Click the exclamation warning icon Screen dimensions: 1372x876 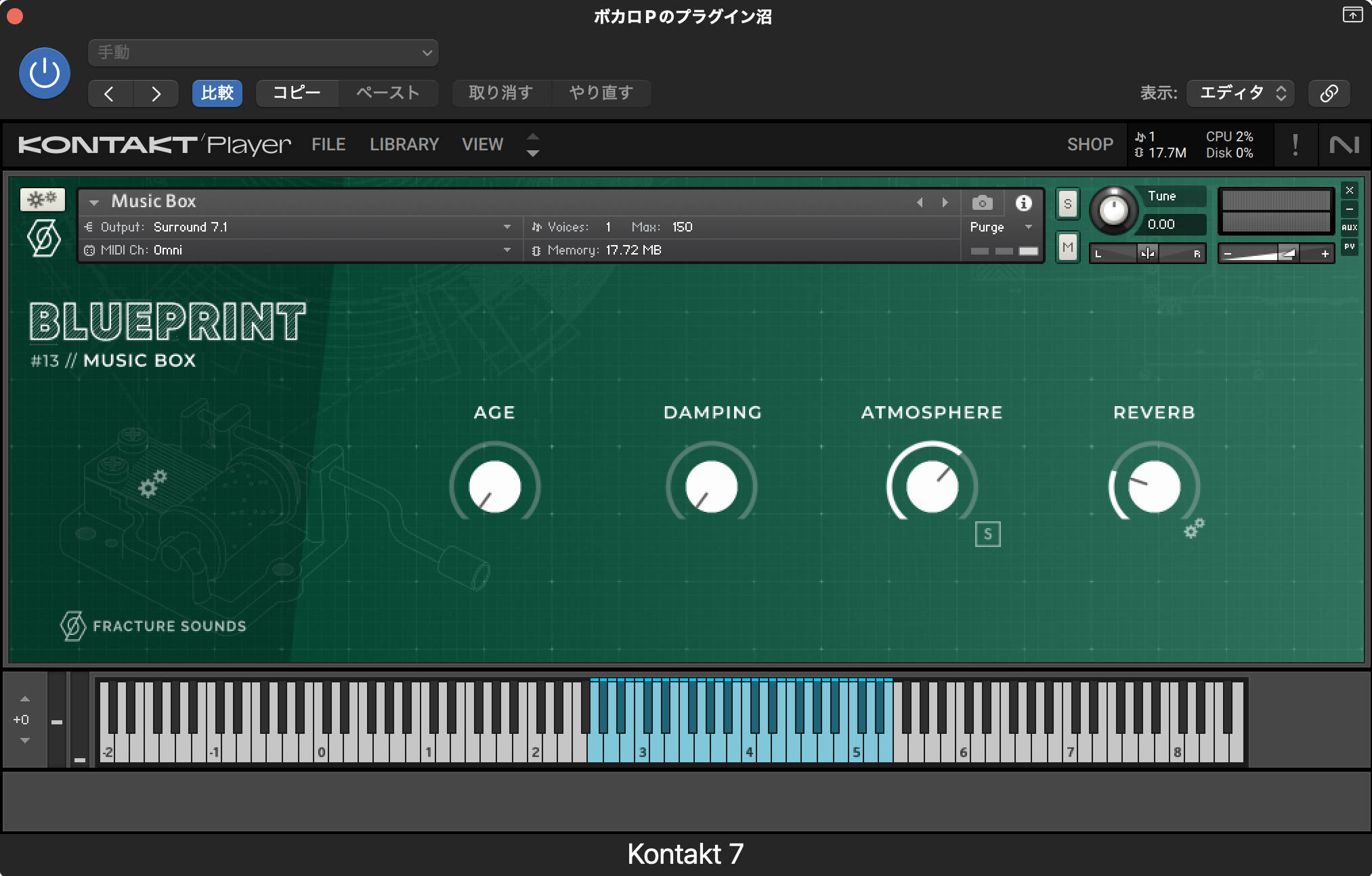(x=1295, y=145)
